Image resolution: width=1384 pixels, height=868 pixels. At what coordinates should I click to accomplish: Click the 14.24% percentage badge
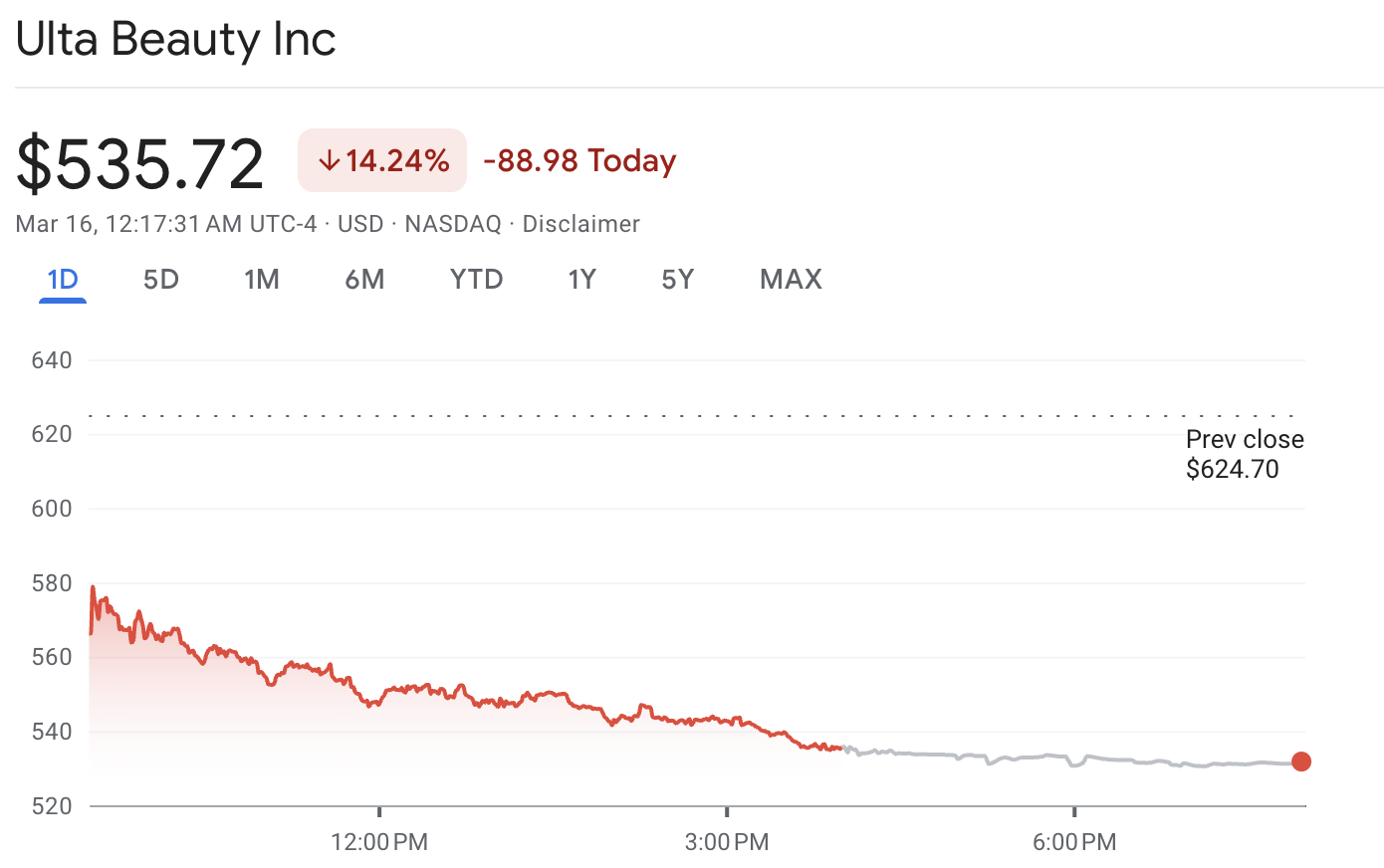397,160
